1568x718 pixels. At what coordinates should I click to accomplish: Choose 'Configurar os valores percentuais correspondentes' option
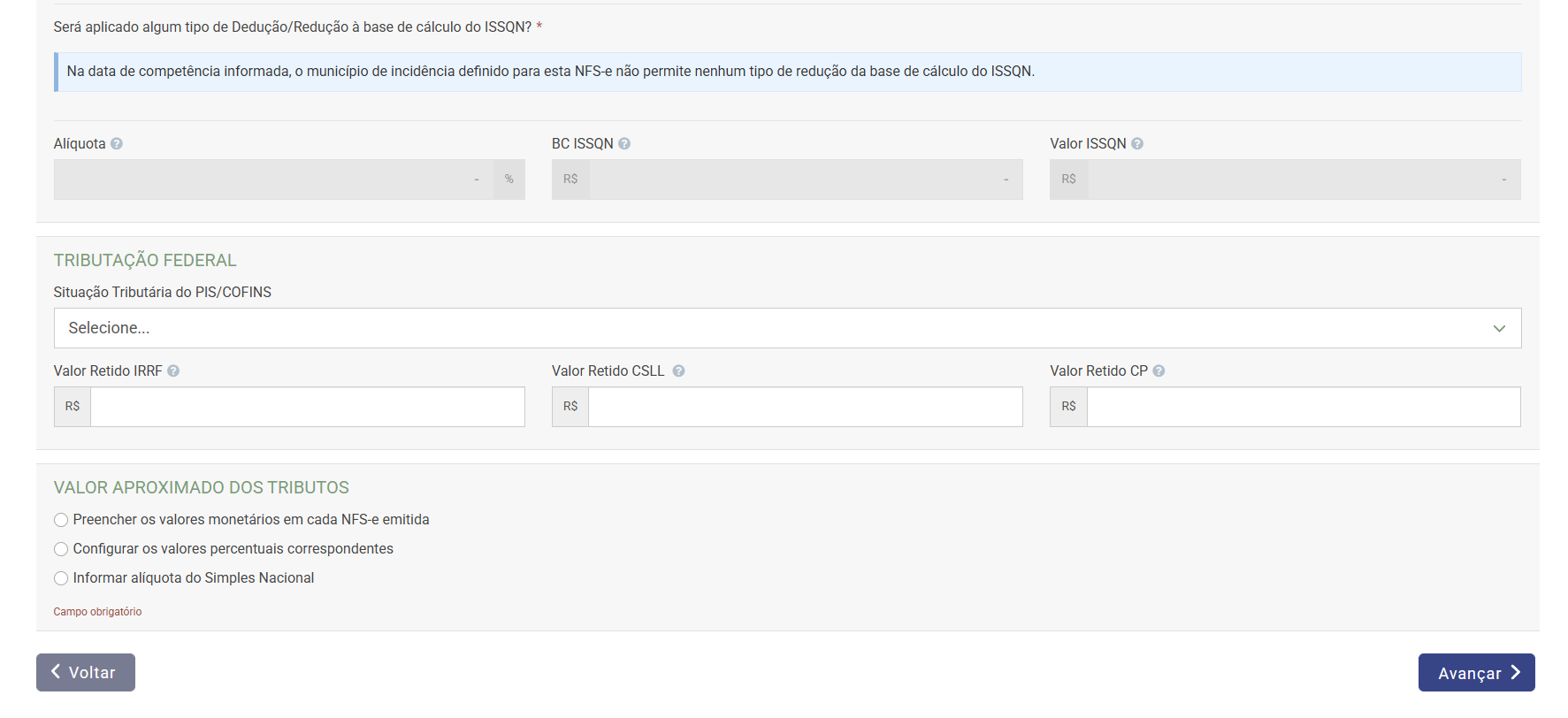pyautogui.click(x=61, y=549)
